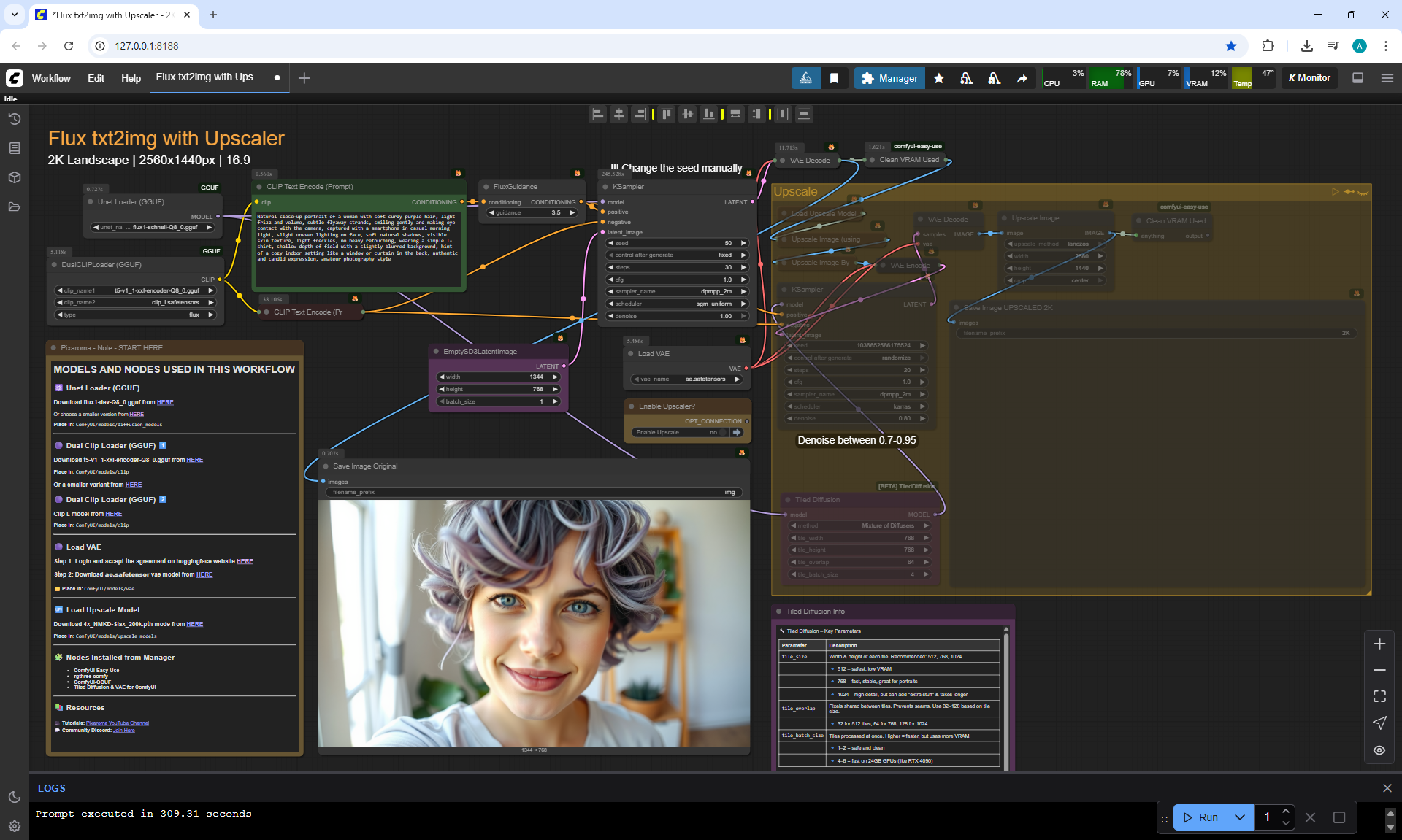The image size is (1402, 840).
Task: Toggle dark theme moon icon
Action: click(x=15, y=797)
